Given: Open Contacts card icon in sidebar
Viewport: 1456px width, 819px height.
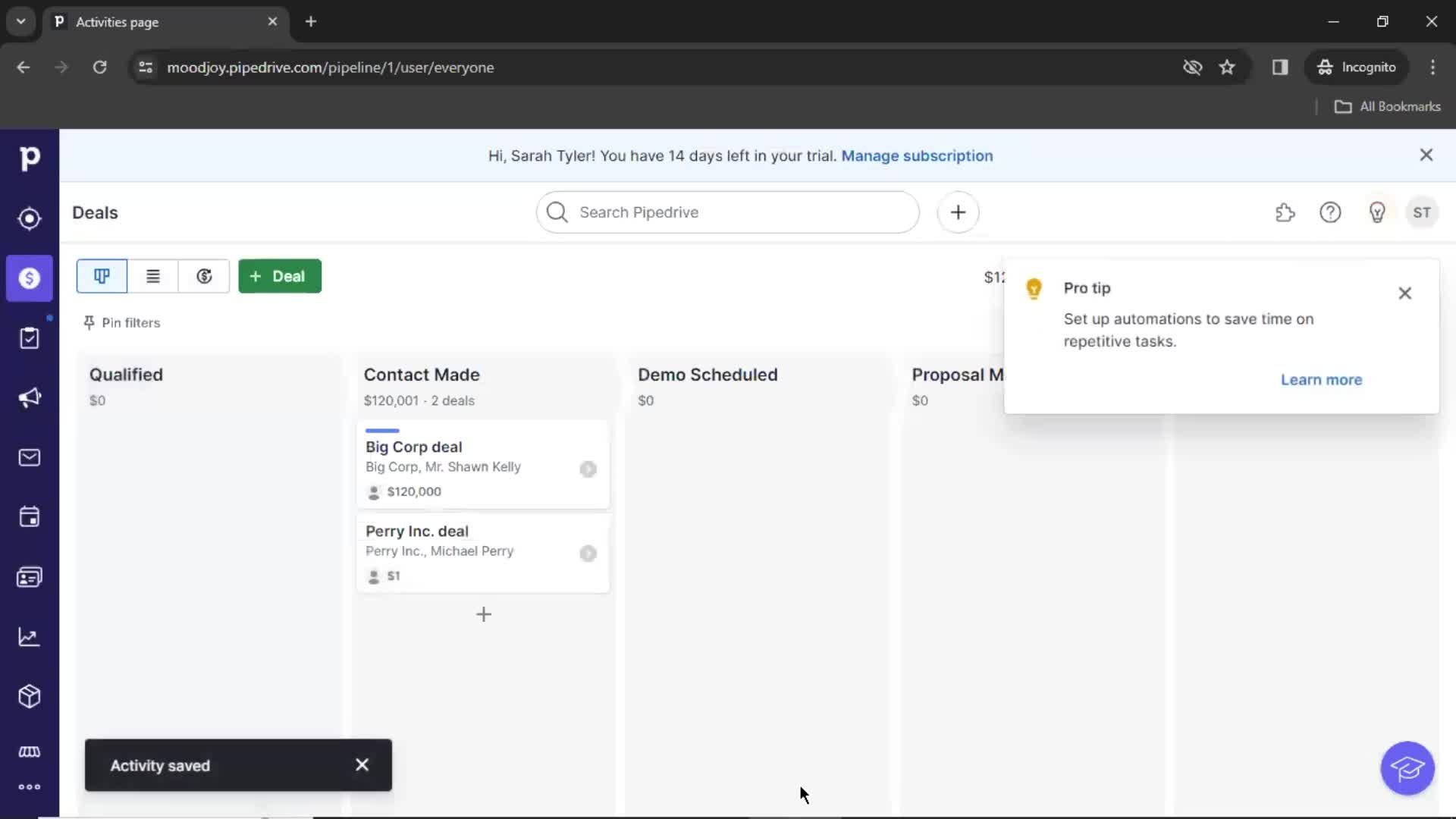Looking at the screenshot, I should click(30, 577).
